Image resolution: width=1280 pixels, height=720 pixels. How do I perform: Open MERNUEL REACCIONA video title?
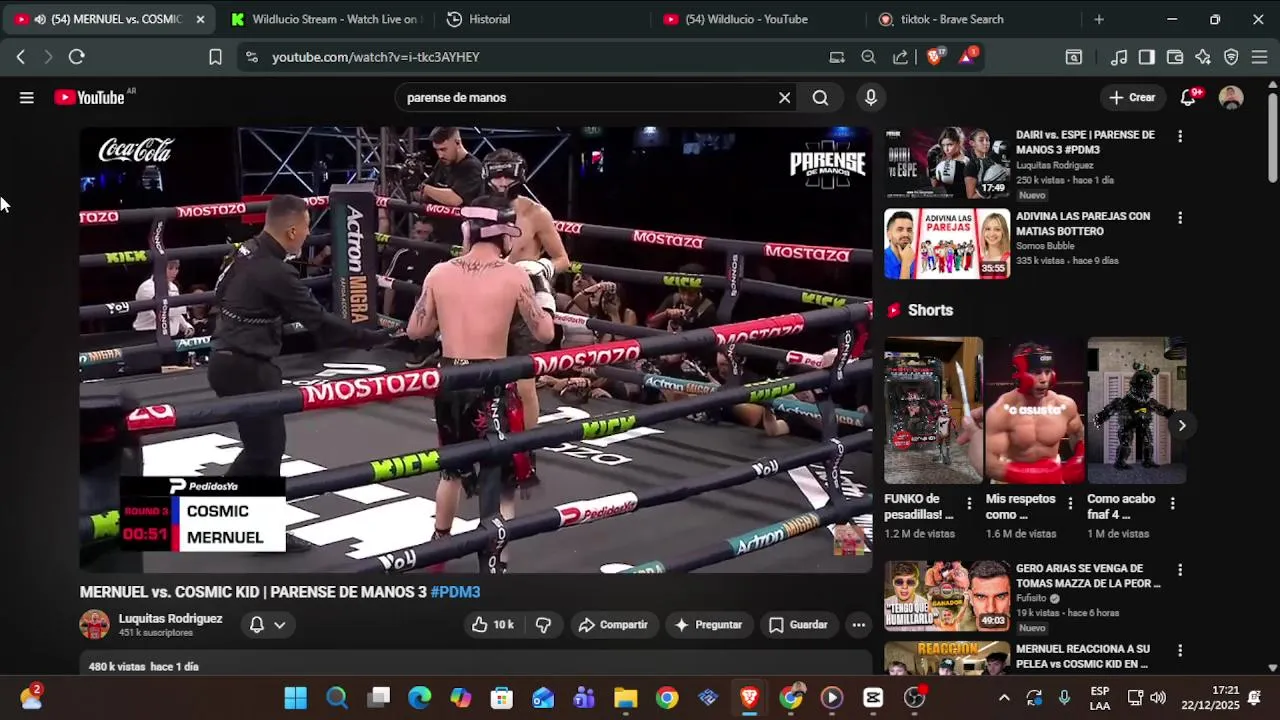(x=1083, y=656)
